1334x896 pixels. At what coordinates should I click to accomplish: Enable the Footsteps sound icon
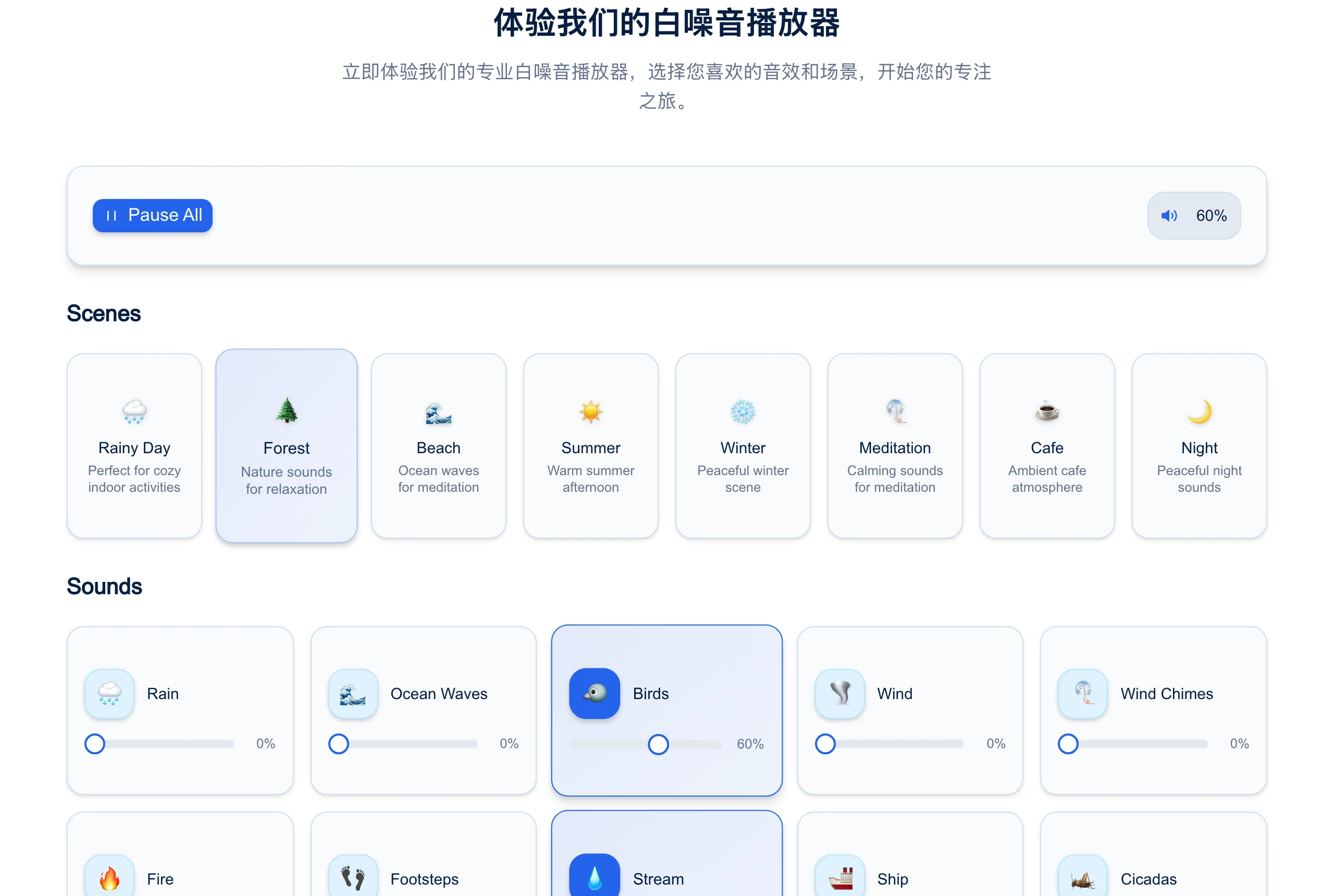pyautogui.click(x=353, y=876)
